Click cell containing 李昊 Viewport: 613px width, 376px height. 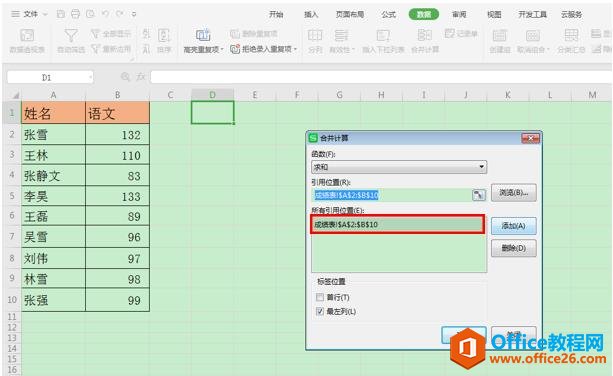pyautogui.click(x=53, y=196)
